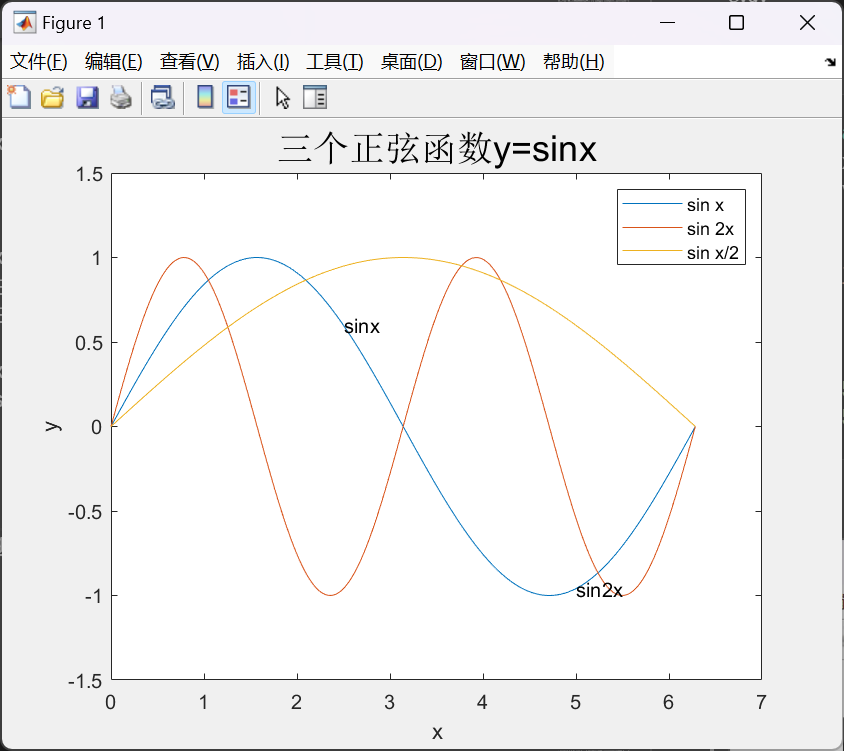This screenshot has height=751, width=844.
Task: Click the Link Plot icon
Action: coord(162,97)
